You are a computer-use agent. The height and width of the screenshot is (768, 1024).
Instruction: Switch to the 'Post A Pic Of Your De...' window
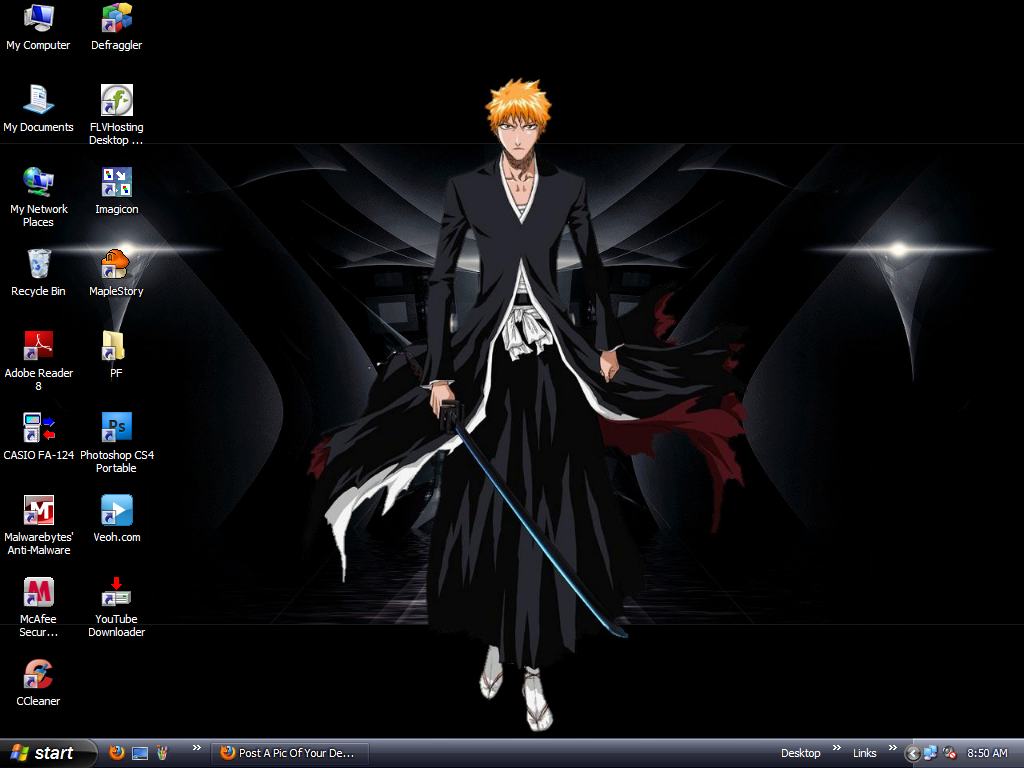click(x=290, y=752)
